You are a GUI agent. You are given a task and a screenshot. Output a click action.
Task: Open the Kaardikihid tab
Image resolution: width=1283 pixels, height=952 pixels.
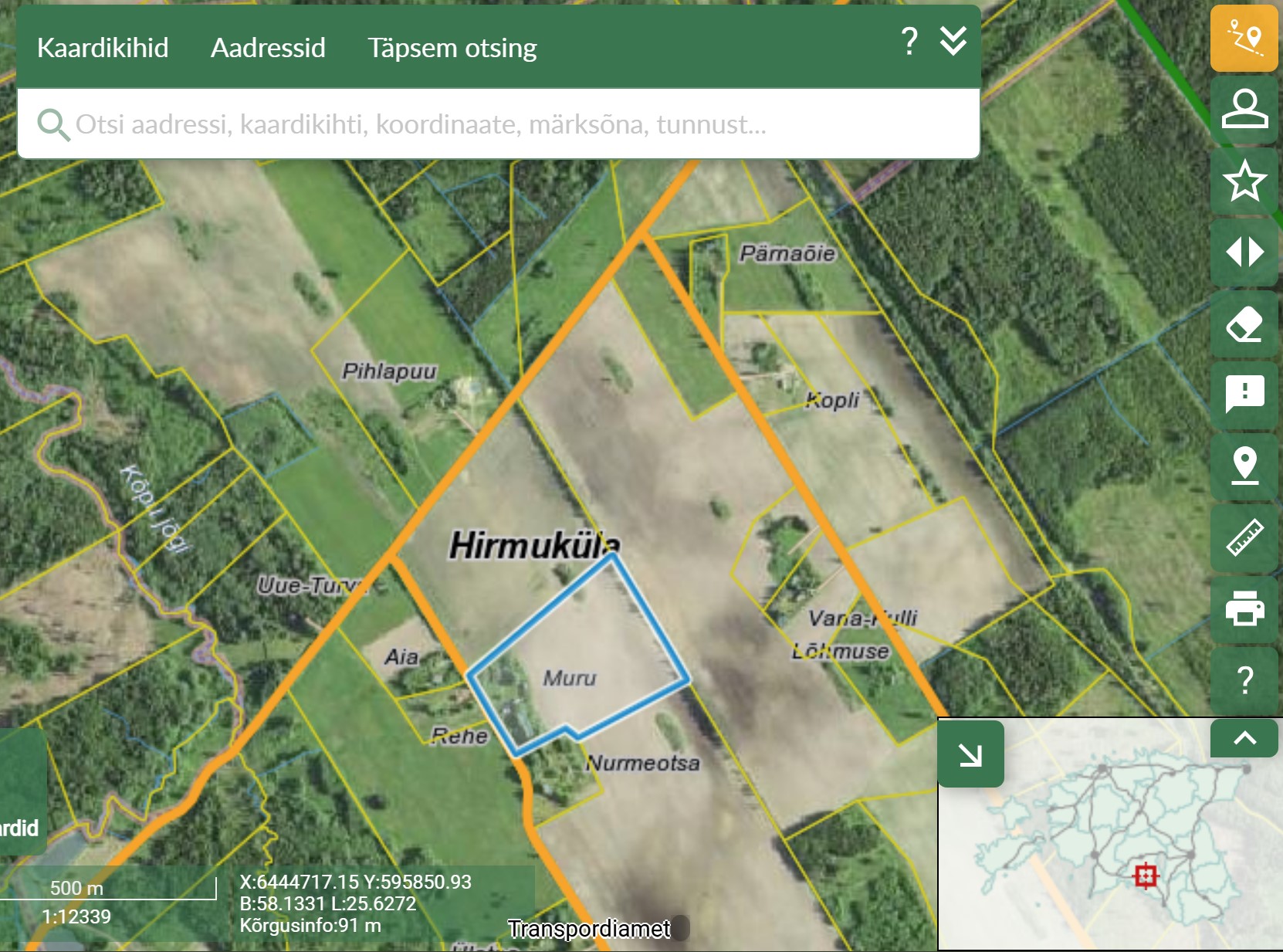103,48
